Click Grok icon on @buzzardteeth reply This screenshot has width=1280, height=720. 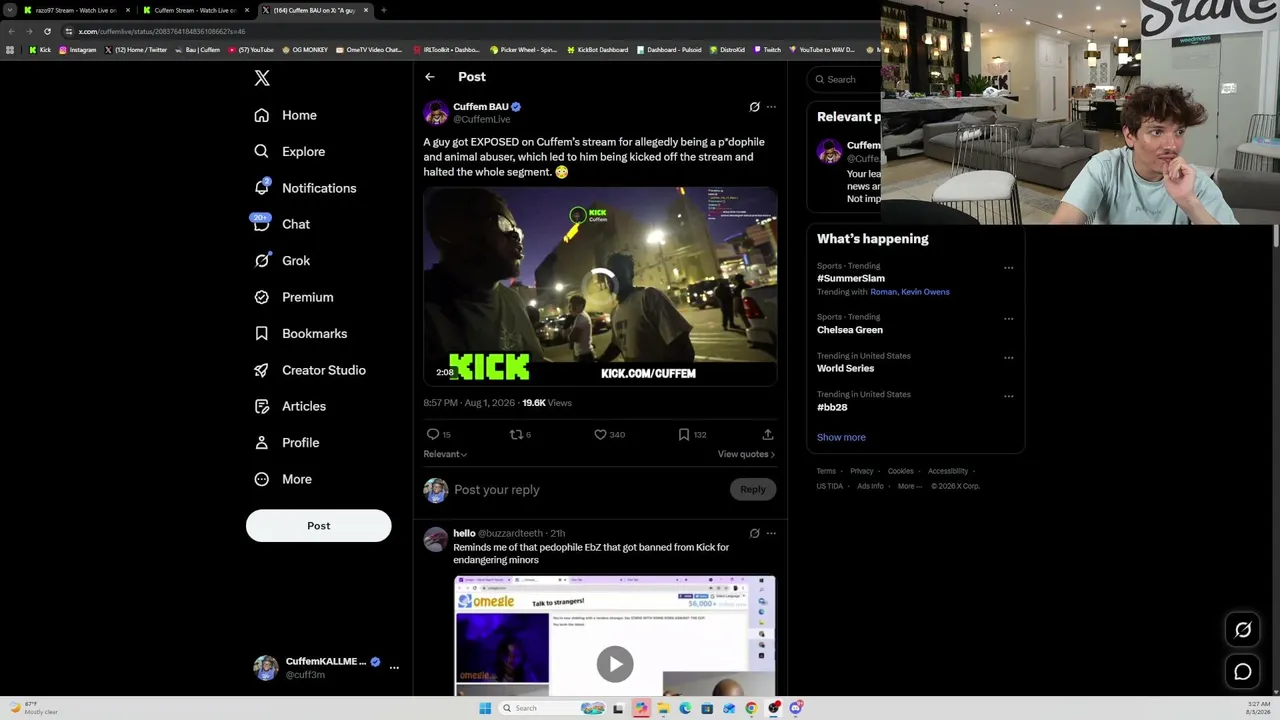tap(755, 534)
